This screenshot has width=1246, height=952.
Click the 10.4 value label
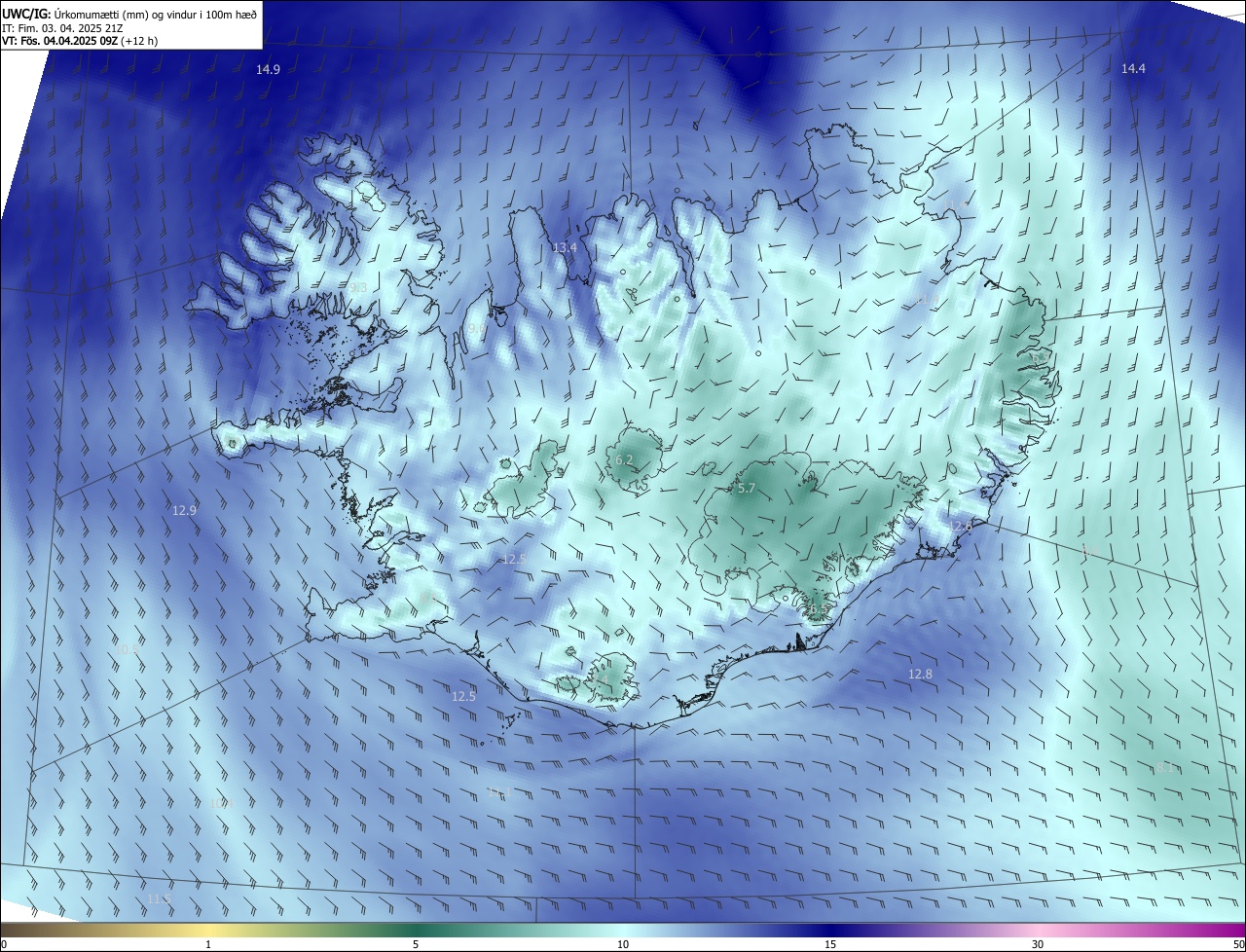pyautogui.click(x=221, y=803)
